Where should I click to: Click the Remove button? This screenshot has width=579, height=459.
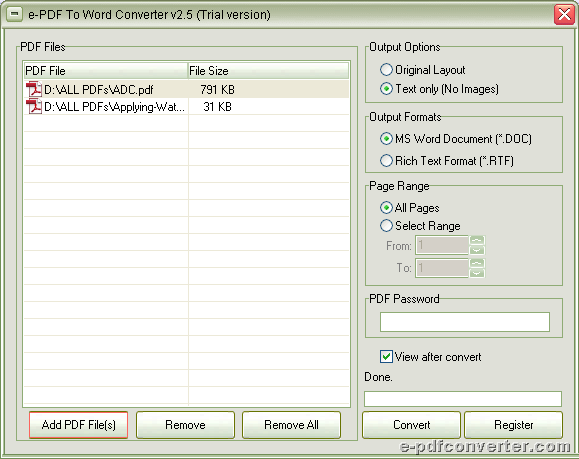point(185,425)
